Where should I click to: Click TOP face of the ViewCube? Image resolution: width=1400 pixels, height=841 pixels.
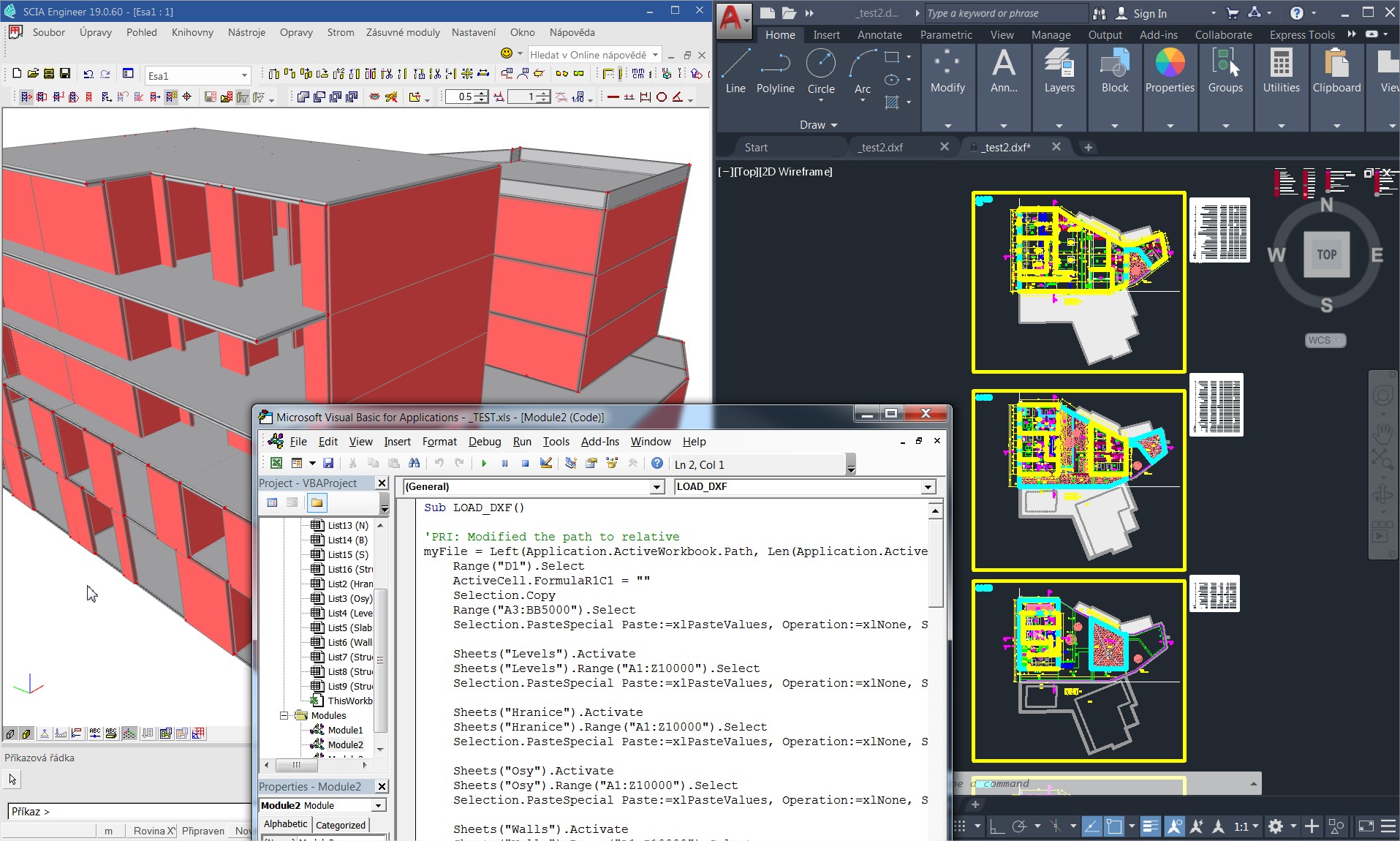point(1327,254)
